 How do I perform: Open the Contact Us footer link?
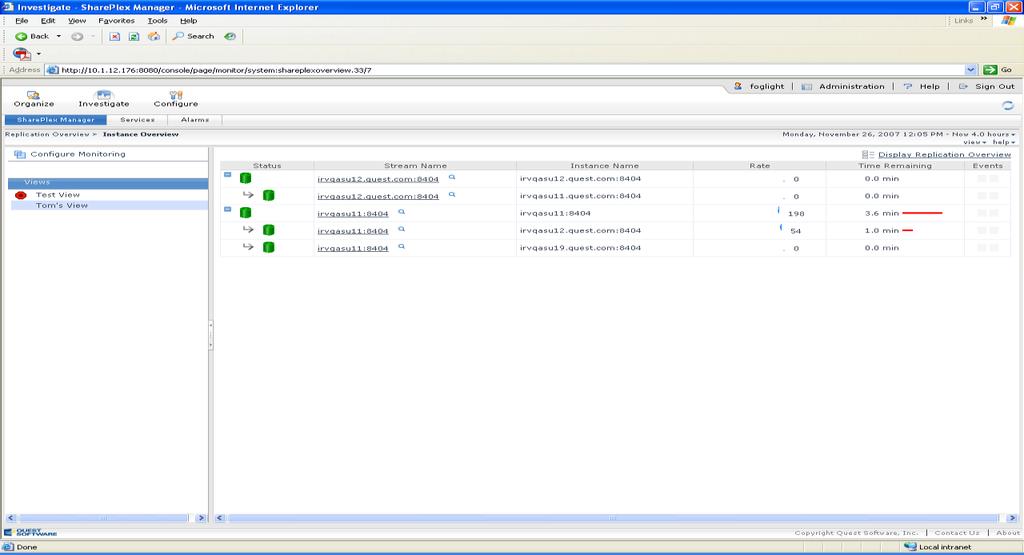(x=957, y=533)
